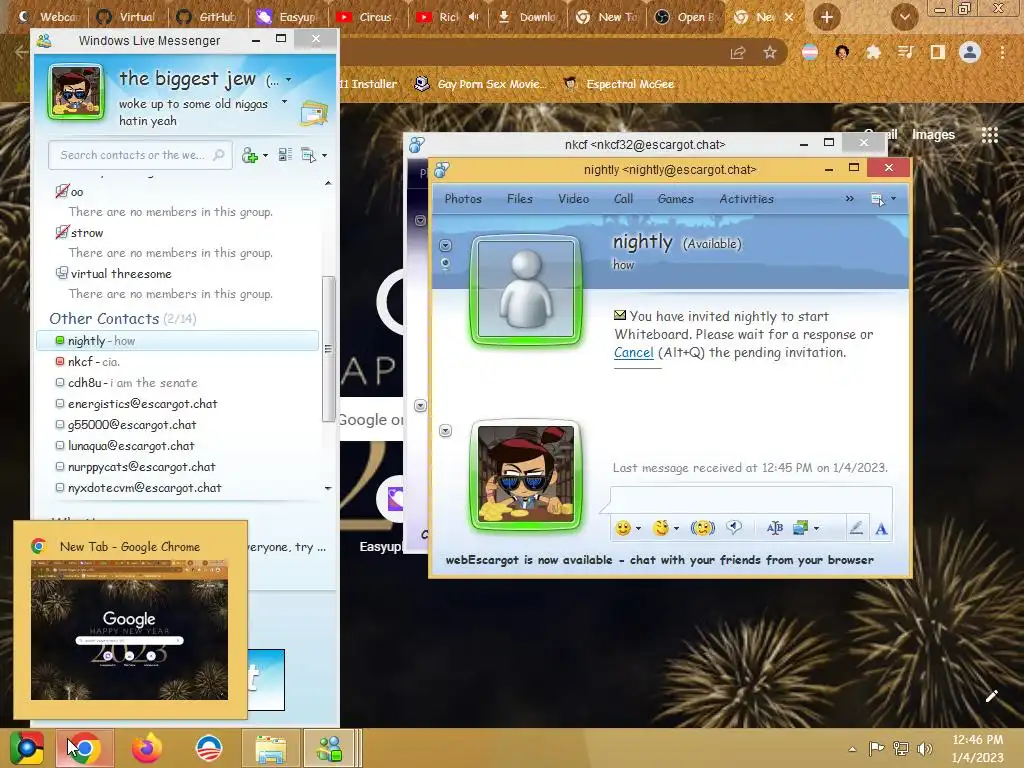Open the show menu icon in chat window

878,199
